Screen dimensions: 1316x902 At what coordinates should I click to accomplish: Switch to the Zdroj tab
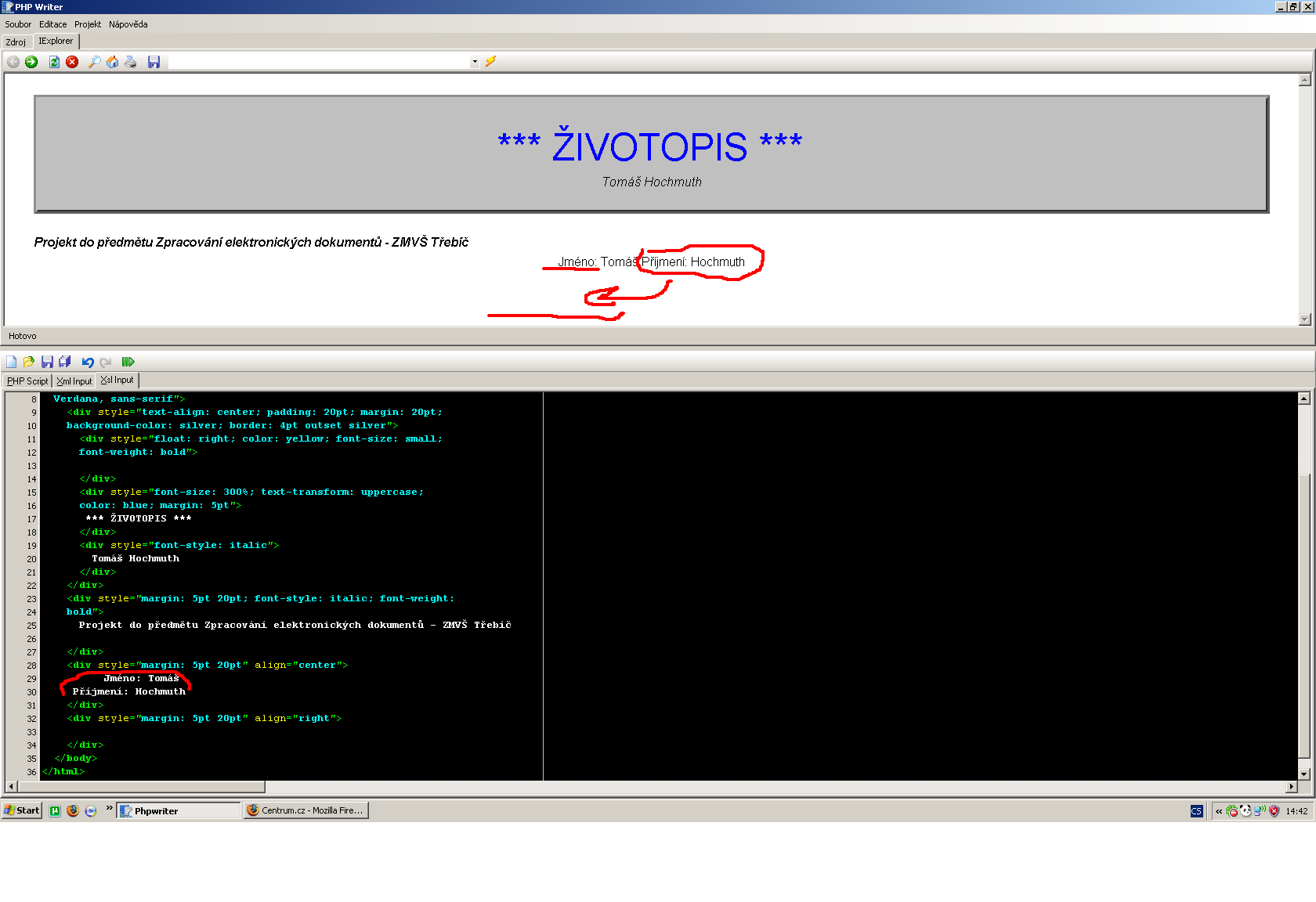(x=16, y=42)
